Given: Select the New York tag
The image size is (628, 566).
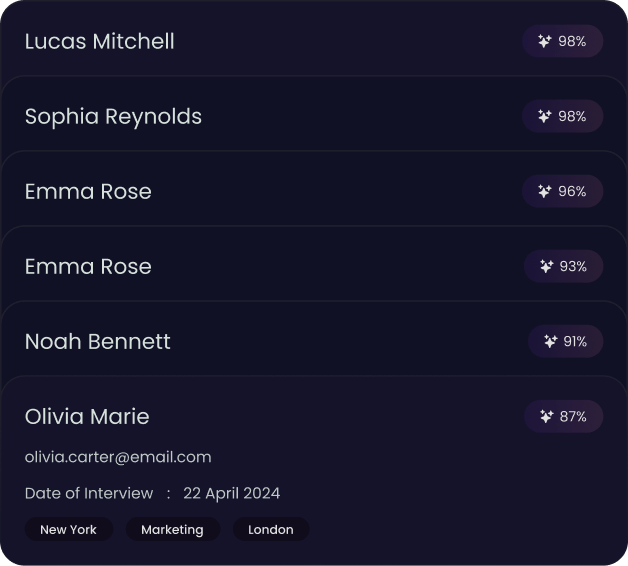Looking at the screenshot, I should [68, 529].
